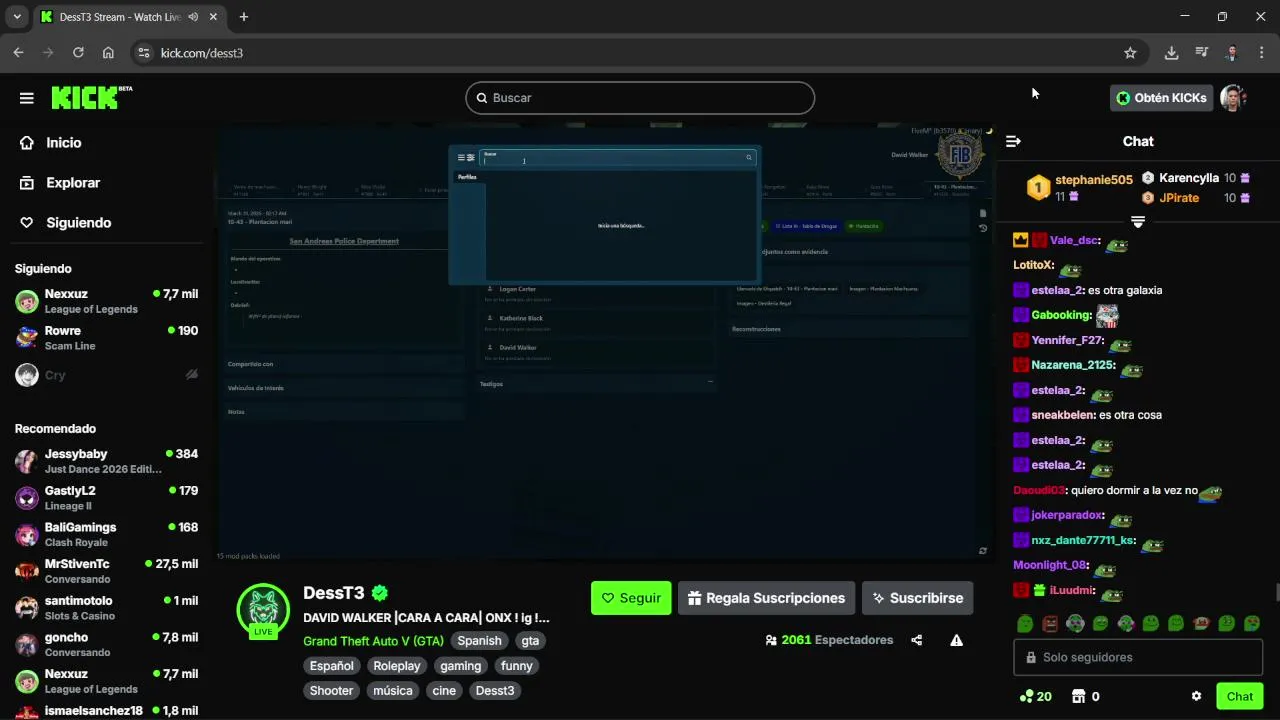Click the gold rank 1 badge for stephanie505
Viewport: 1280px width, 720px height.
(x=1039, y=187)
